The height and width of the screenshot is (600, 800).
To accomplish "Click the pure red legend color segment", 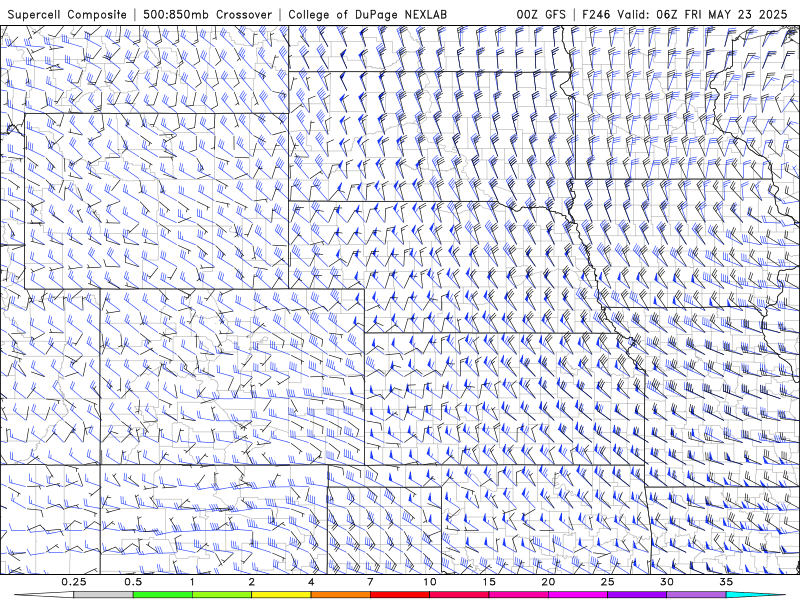I will click(x=400, y=595).
